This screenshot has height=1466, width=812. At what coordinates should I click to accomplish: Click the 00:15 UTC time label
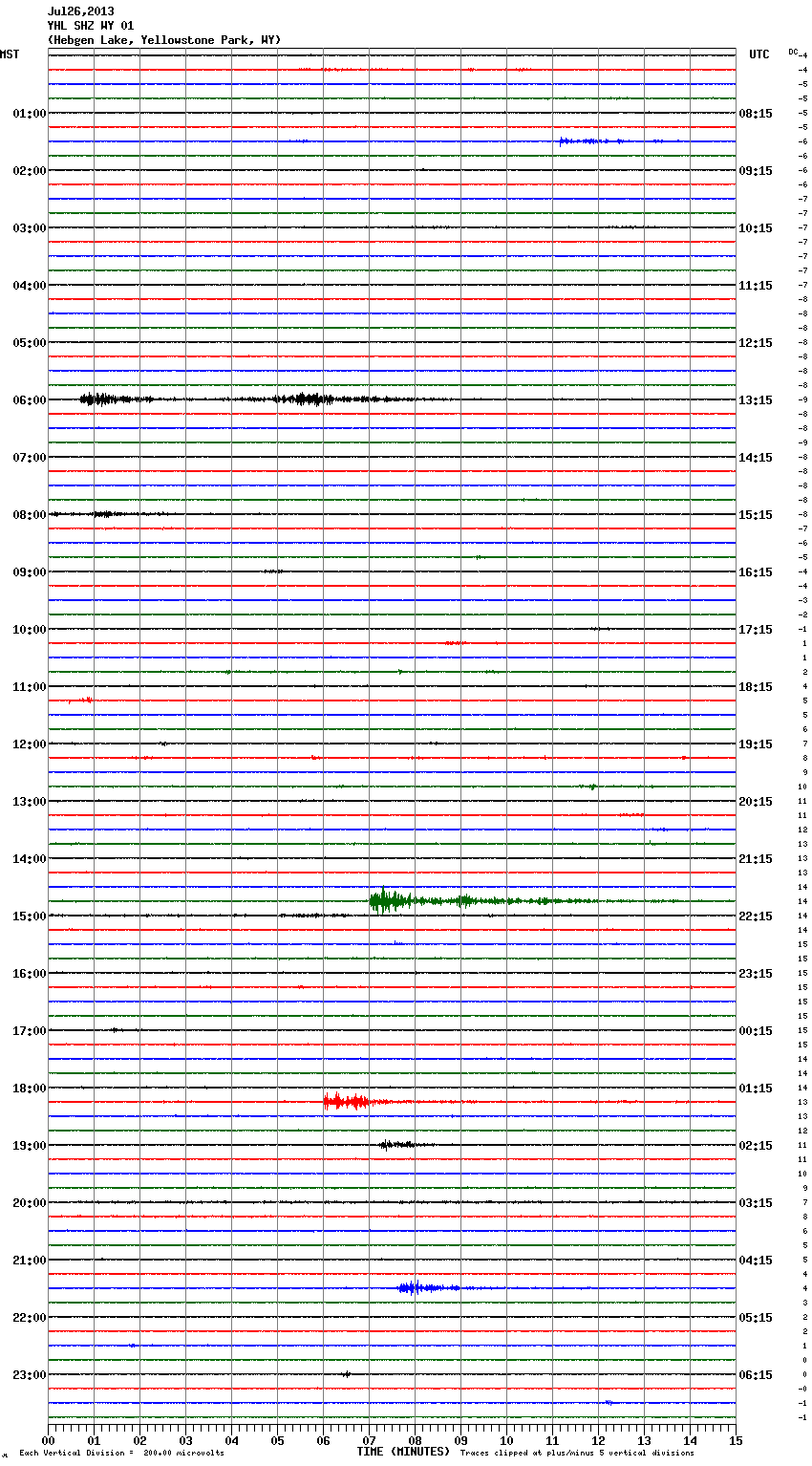pos(756,1031)
